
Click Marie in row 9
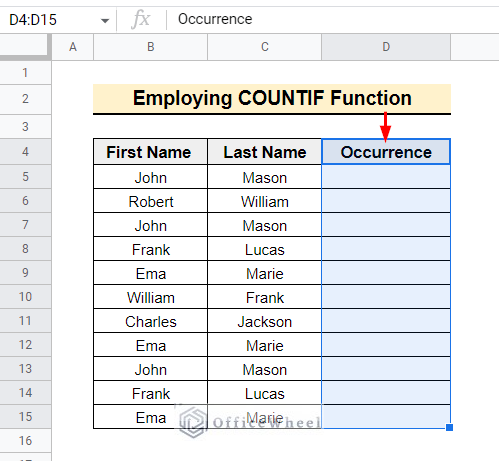[x=264, y=273]
